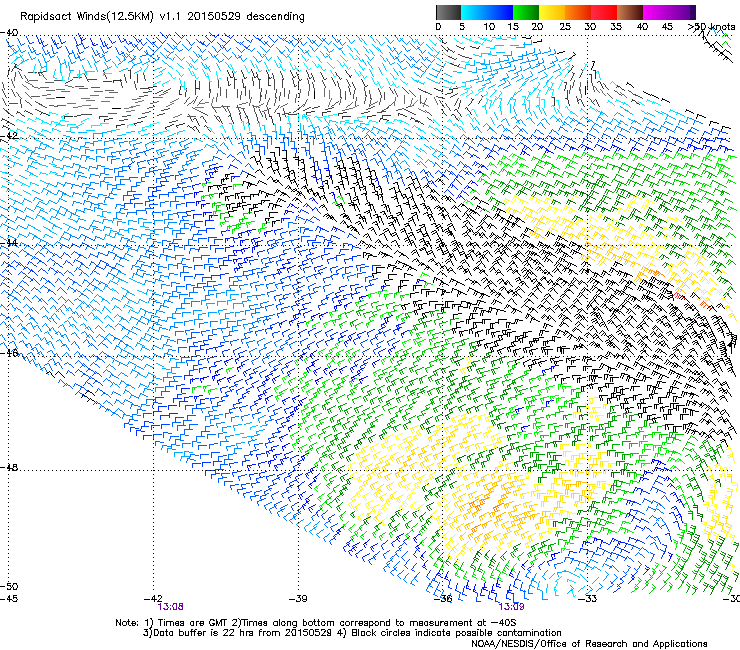Click the brown 35-40 knots legend swatch

tap(630, 12)
